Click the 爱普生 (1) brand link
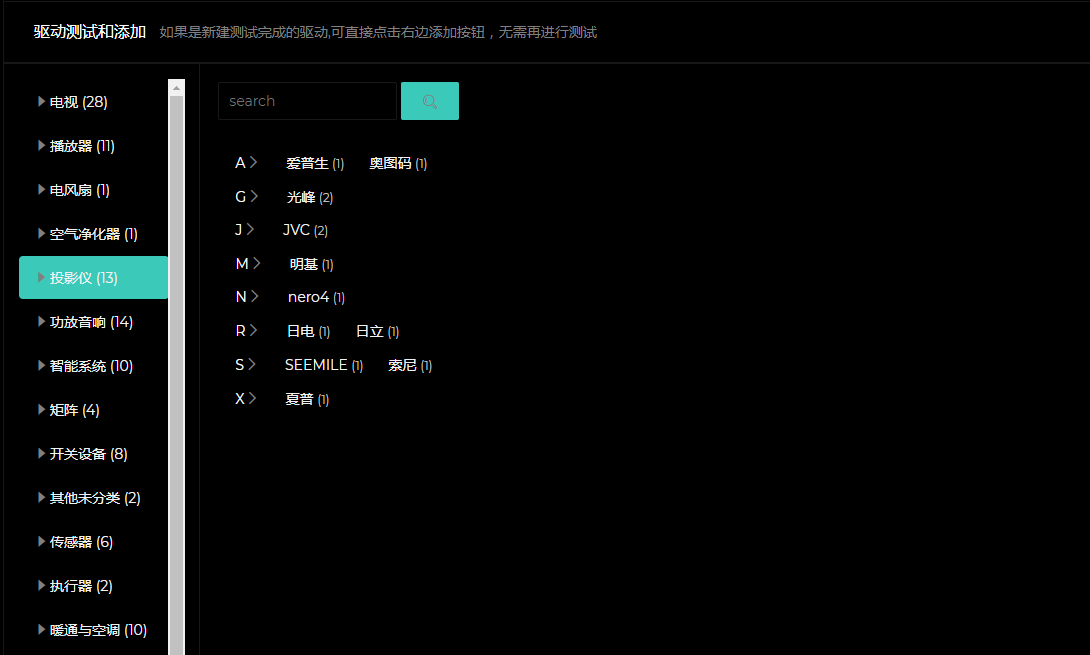Viewport: 1090px width, 655px height. pos(314,163)
